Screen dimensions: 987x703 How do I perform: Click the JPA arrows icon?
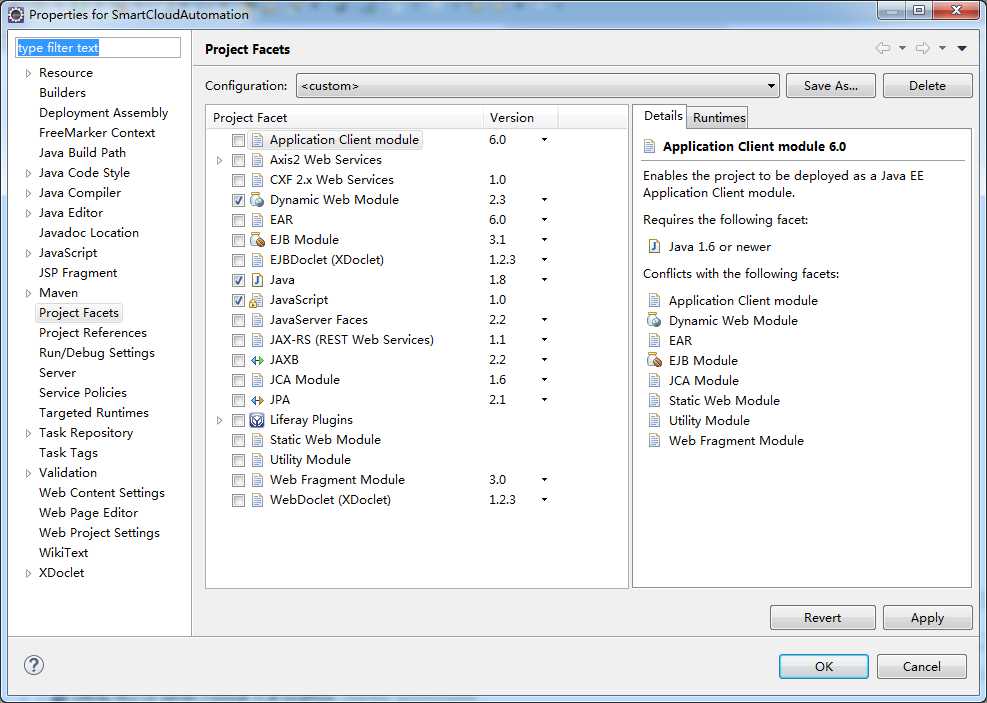point(257,400)
